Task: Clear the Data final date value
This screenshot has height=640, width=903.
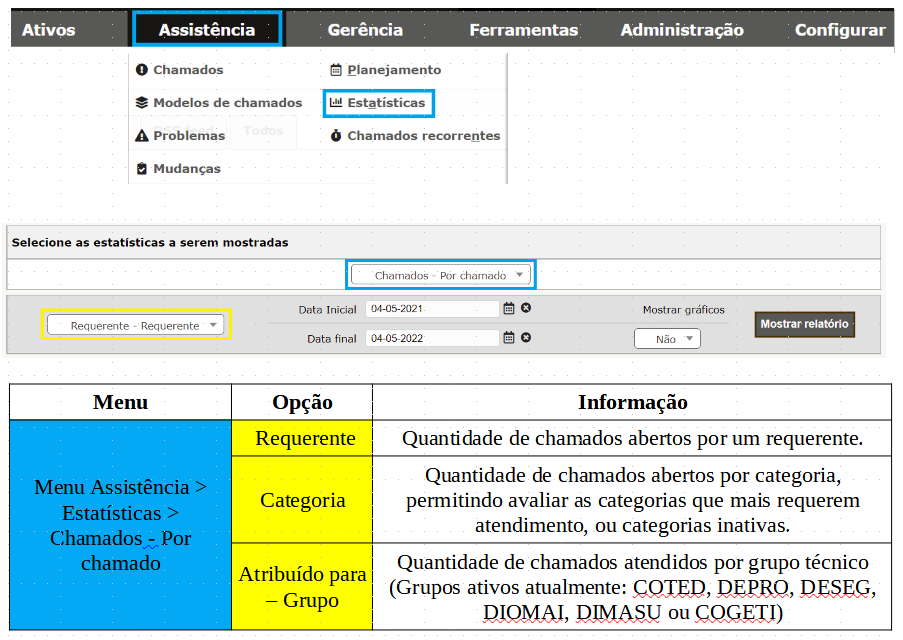Action: (x=526, y=338)
